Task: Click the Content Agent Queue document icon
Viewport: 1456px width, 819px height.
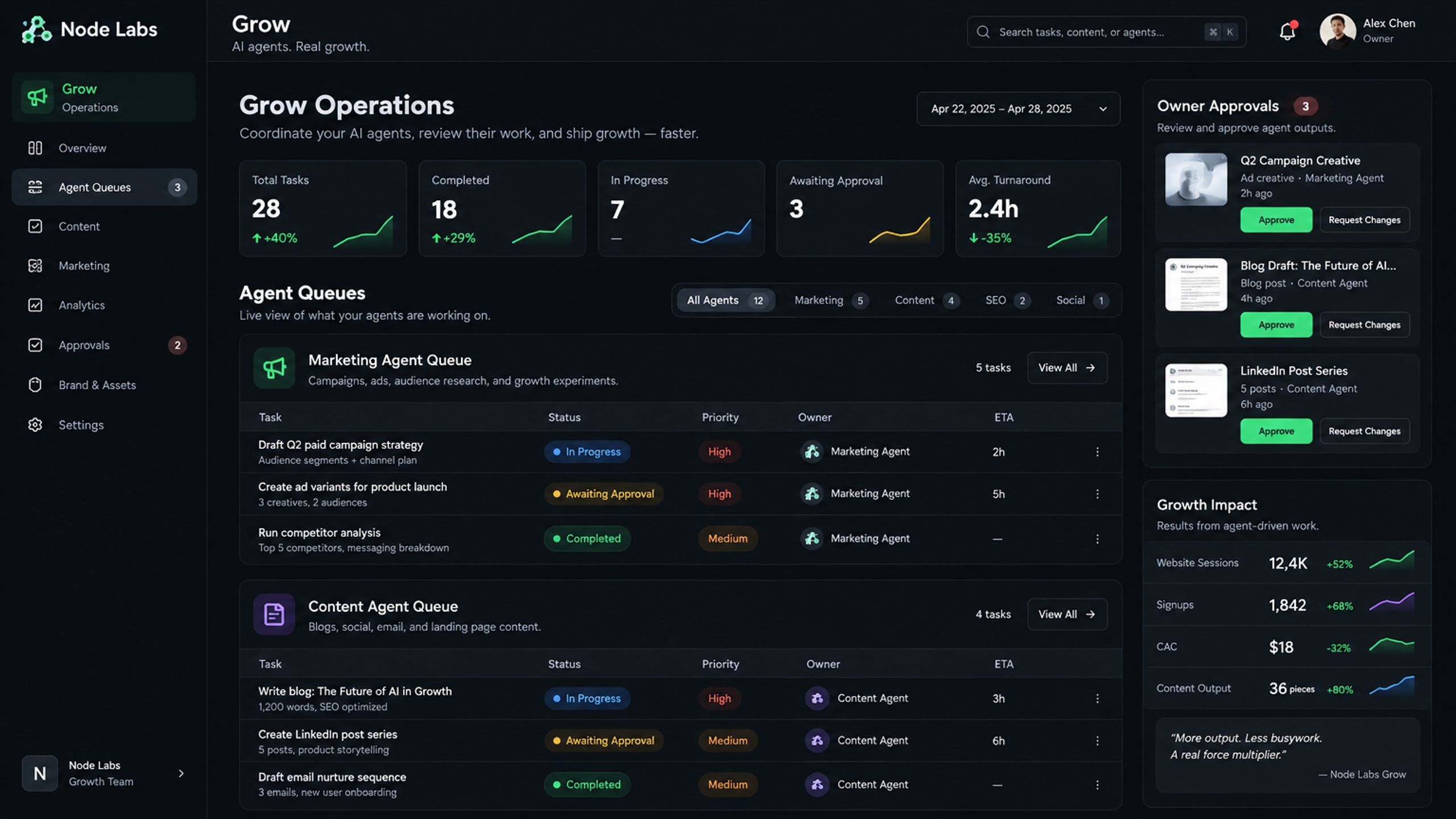Action: (274, 614)
